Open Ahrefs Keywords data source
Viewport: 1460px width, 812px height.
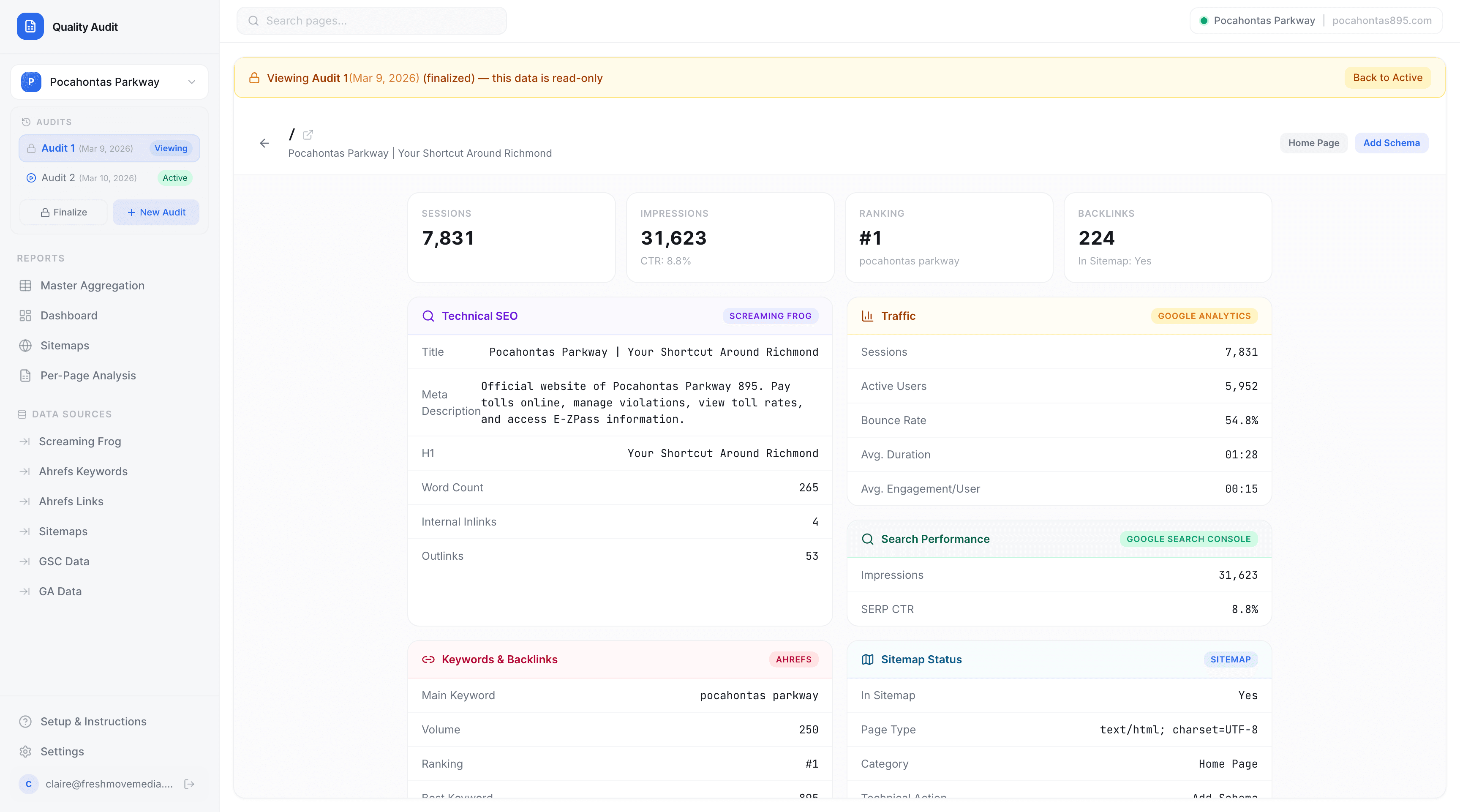pyautogui.click(x=109, y=471)
